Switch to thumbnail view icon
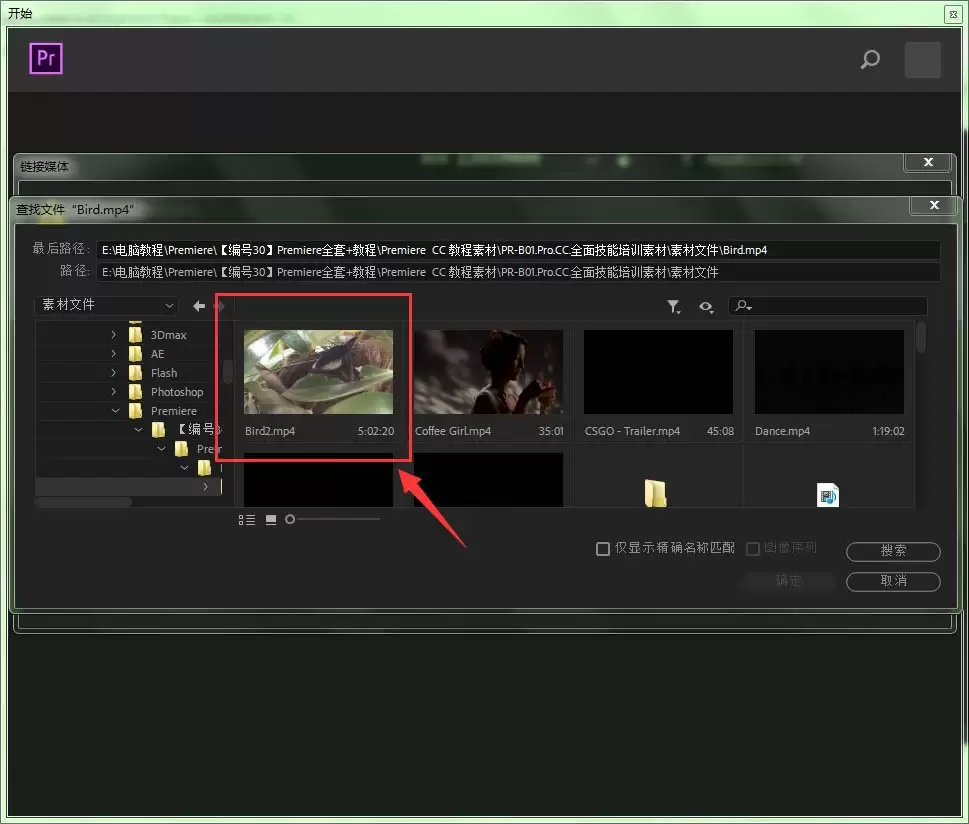Viewport: 969px width, 824px height. click(271, 520)
